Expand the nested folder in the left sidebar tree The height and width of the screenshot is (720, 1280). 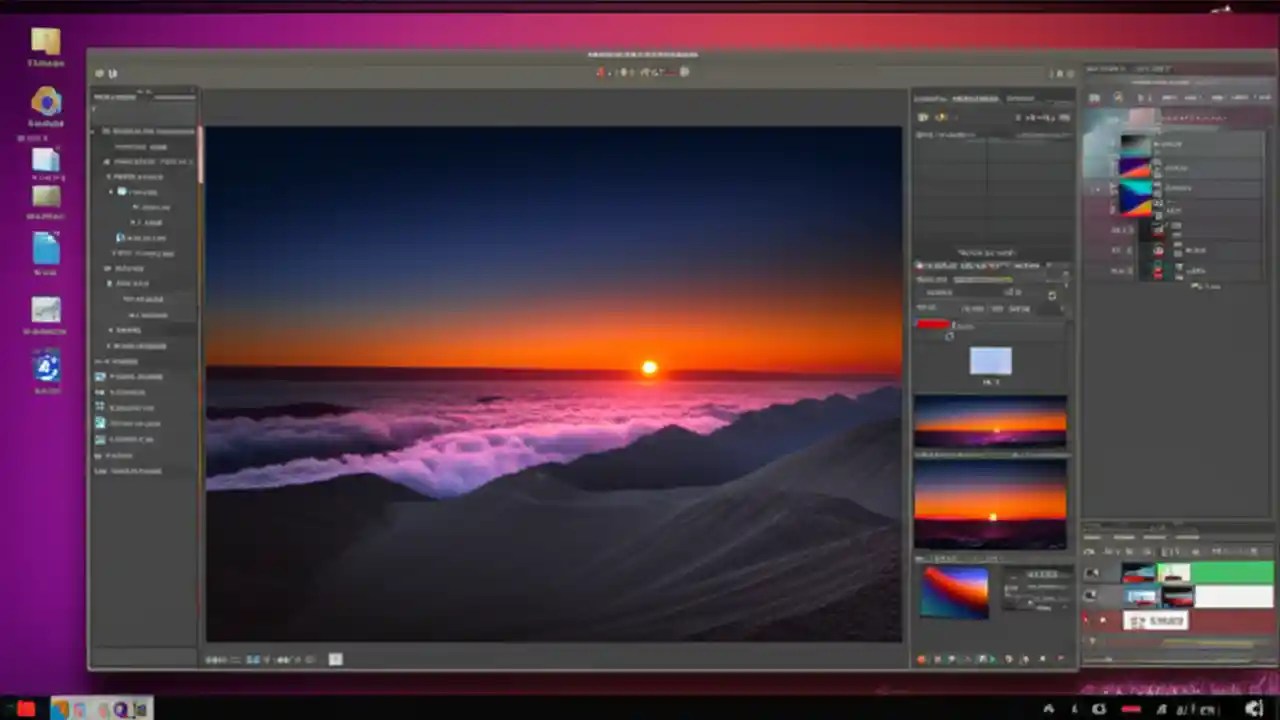pos(110,192)
